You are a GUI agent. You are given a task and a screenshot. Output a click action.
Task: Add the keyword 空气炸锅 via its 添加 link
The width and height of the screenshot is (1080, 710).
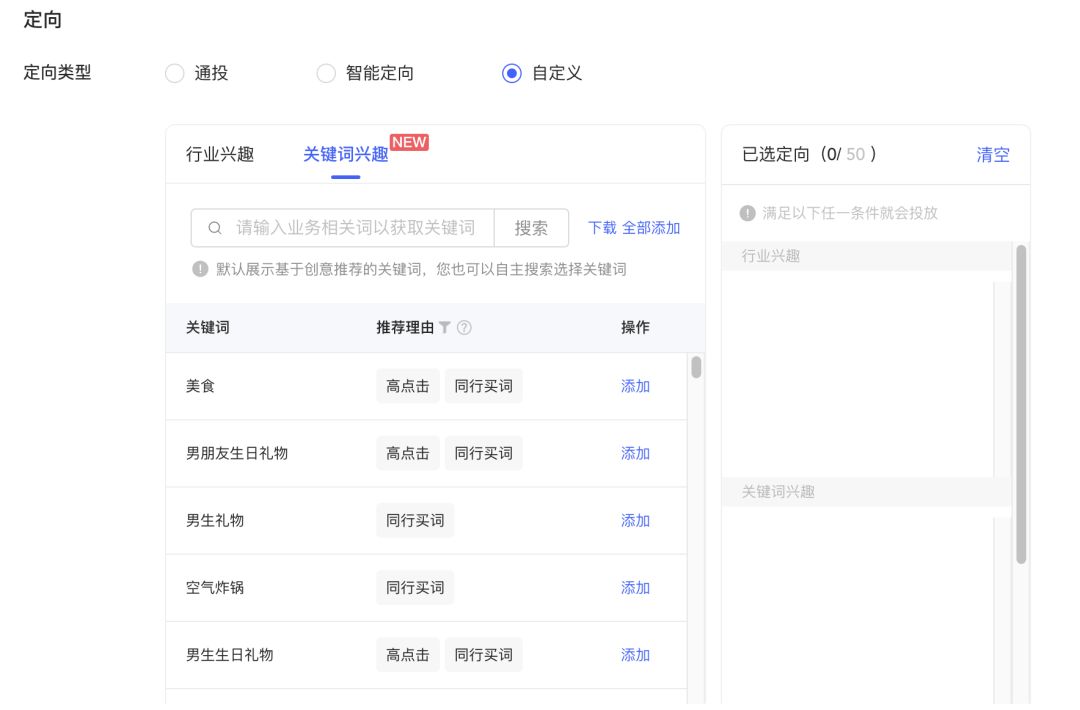(635, 587)
